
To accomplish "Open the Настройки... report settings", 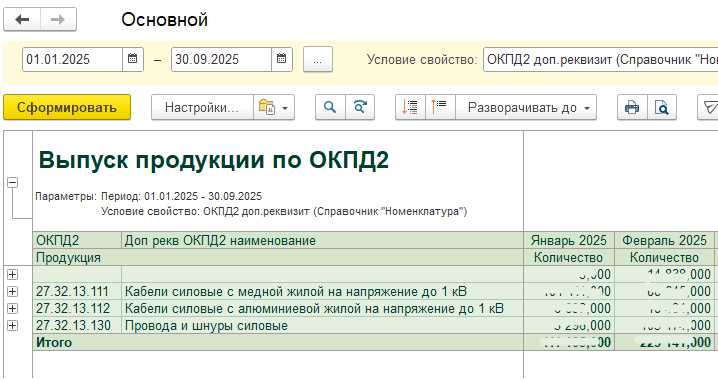I will coord(202,108).
